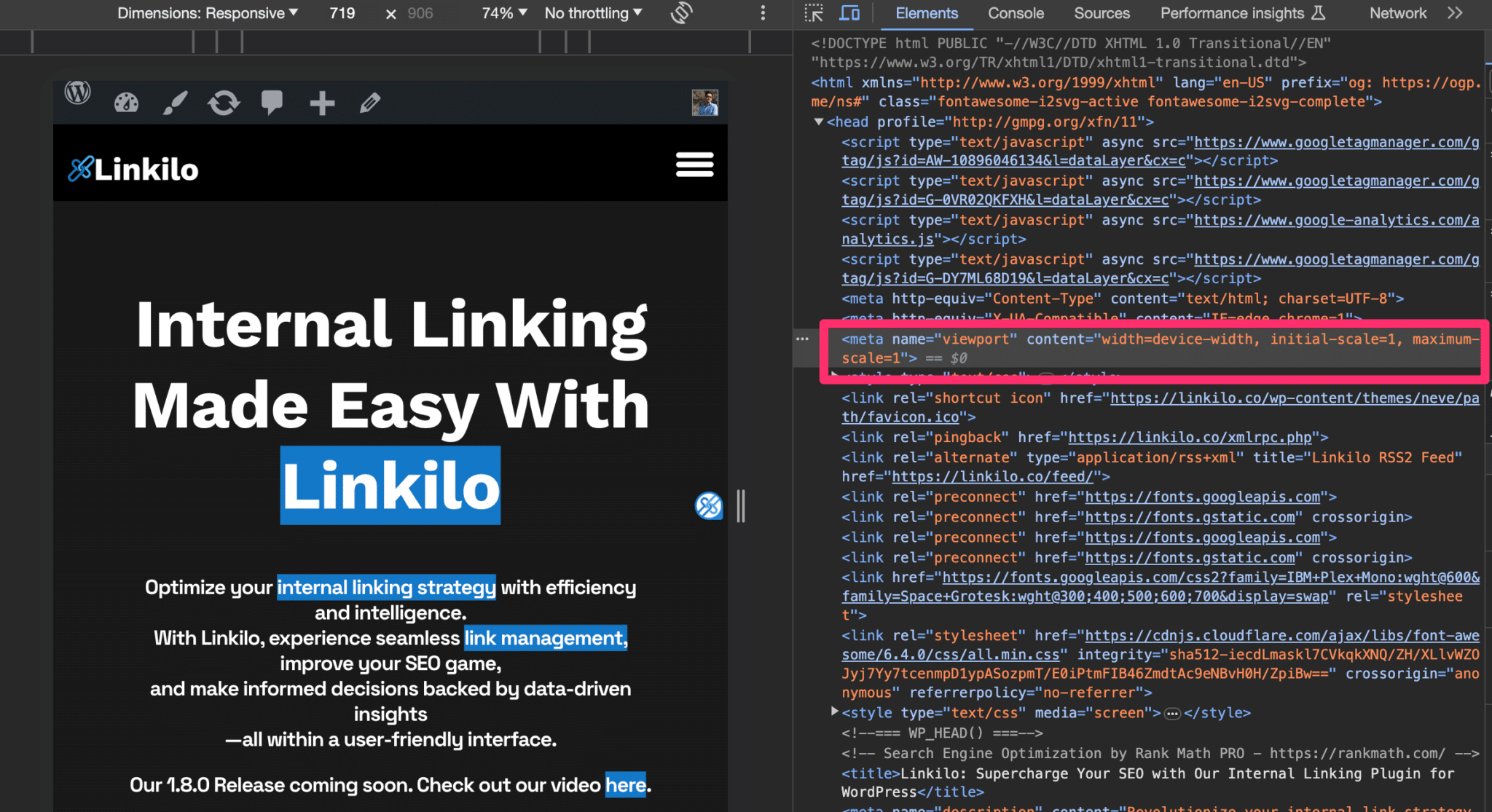Viewport: 1492px width, 812px height.
Task: Open the Dimensions Responsive dropdown
Action: (x=208, y=13)
